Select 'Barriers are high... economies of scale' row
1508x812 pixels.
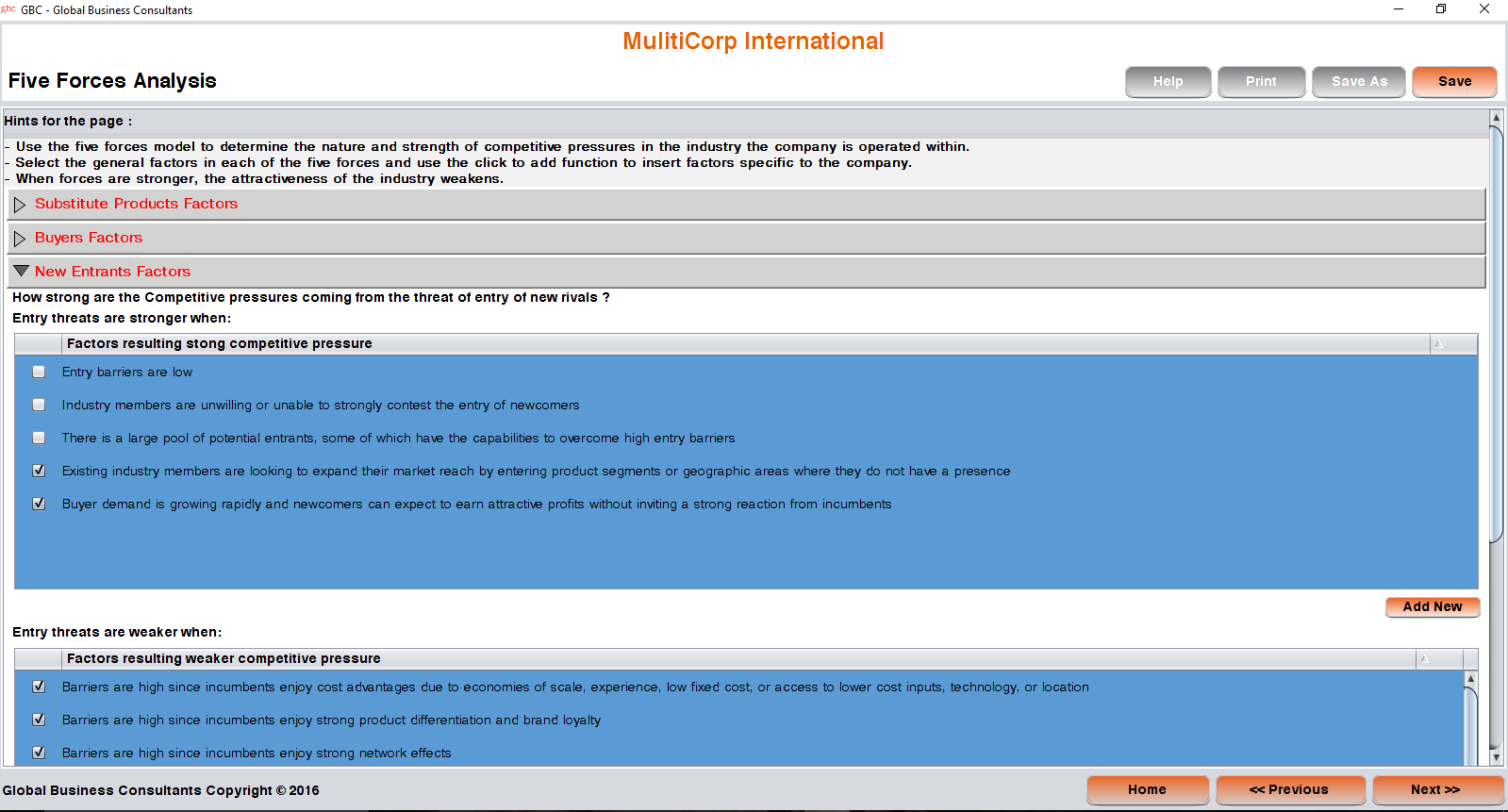point(575,688)
